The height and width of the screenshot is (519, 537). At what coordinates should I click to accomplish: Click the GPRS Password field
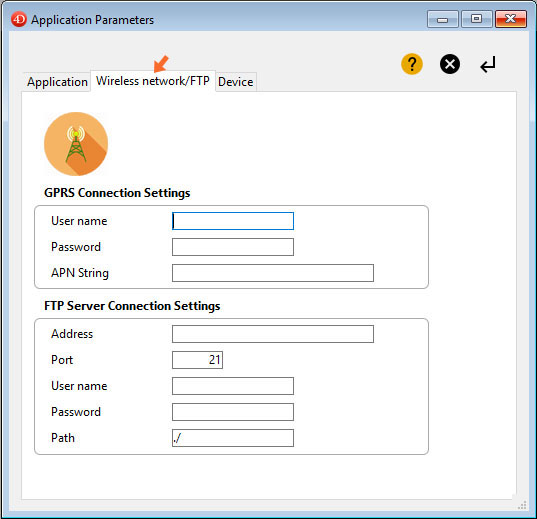pos(233,247)
